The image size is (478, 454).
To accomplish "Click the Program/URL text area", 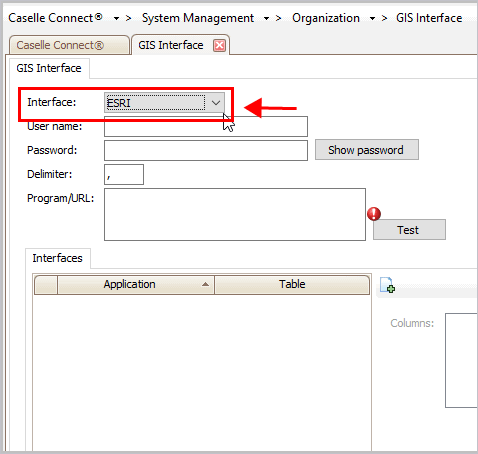I will pos(235,214).
